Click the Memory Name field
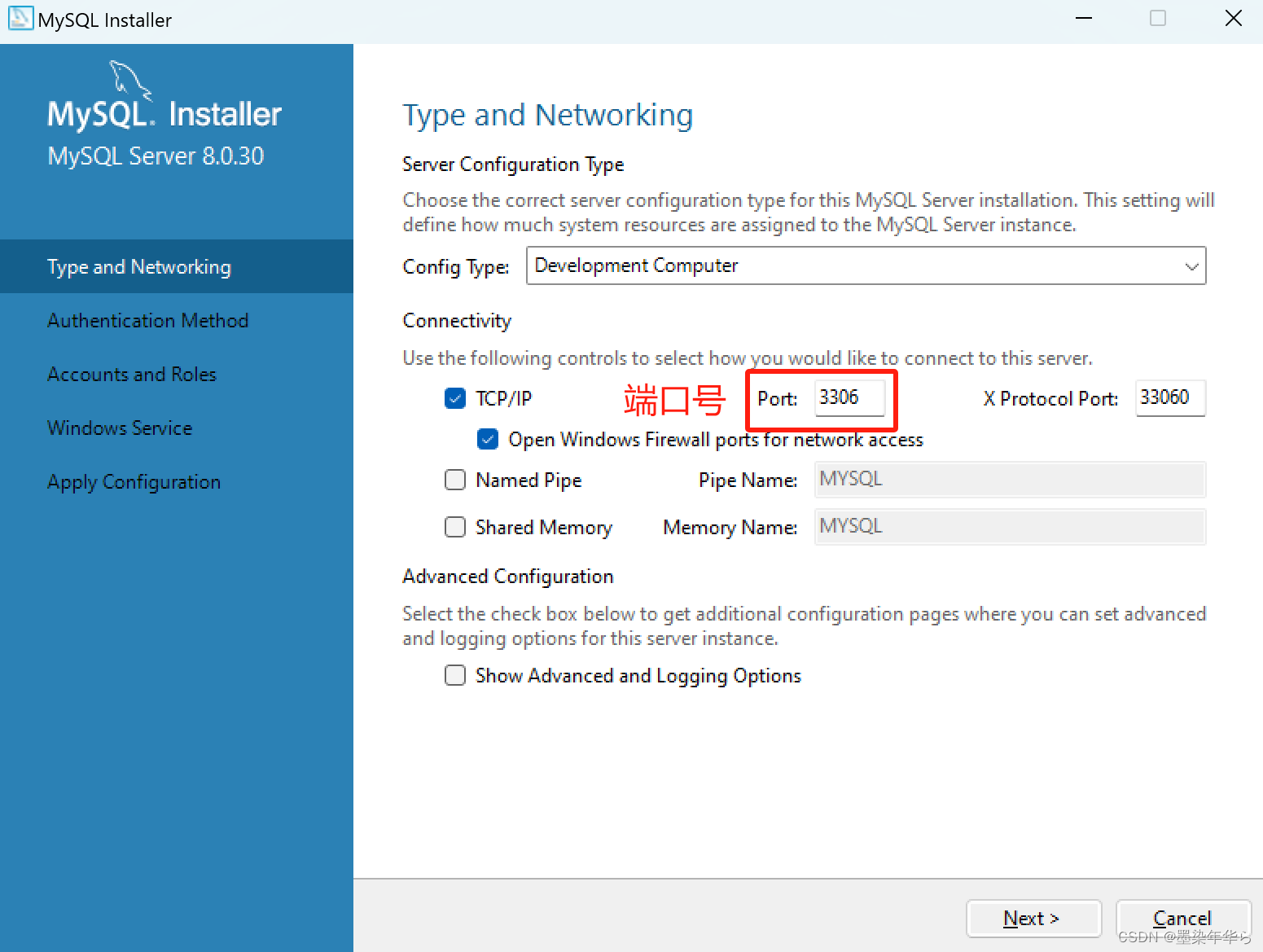The height and width of the screenshot is (952, 1263). pos(1010,526)
